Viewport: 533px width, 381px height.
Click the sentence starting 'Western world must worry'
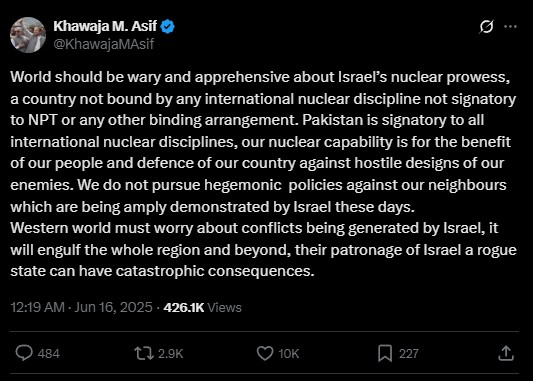pyautogui.click(x=263, y=249)
